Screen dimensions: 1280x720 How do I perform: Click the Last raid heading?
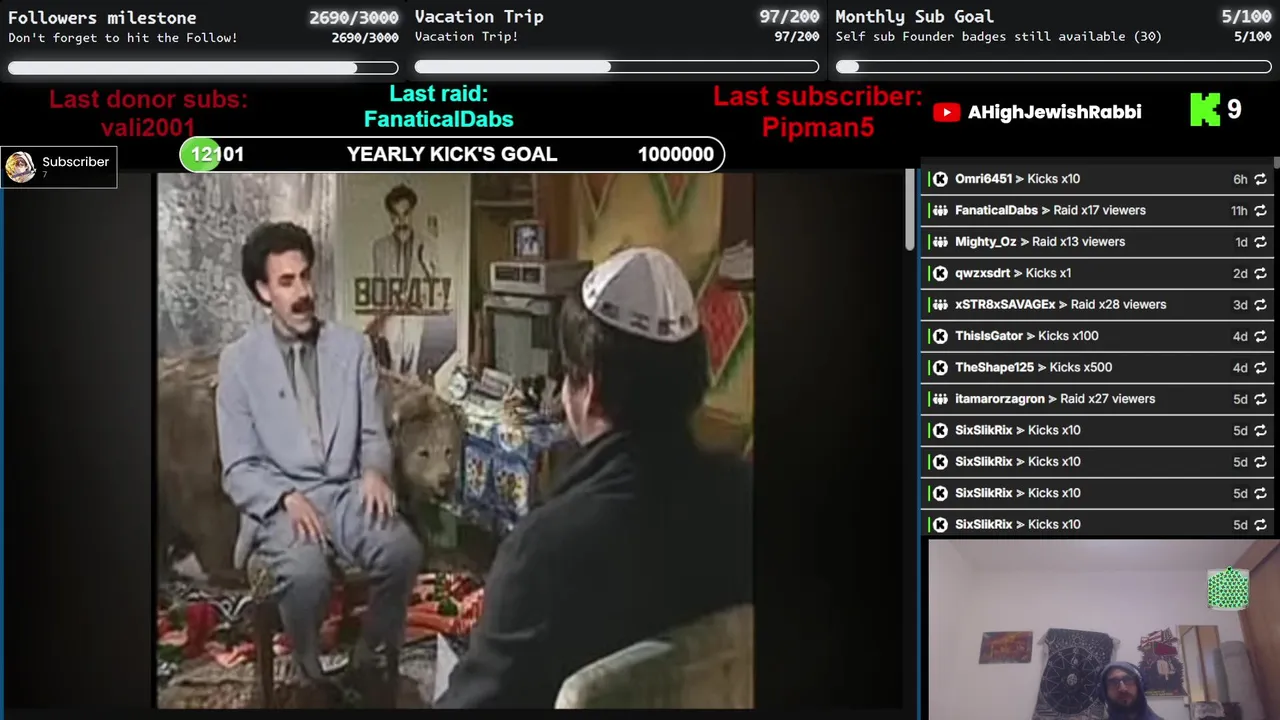[x=438, y=94]
